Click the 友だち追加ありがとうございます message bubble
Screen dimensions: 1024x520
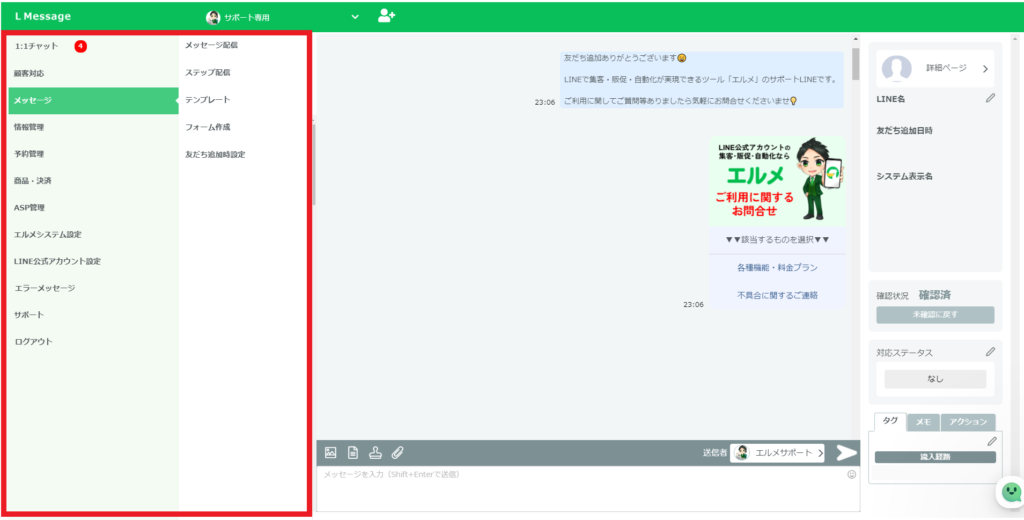tap(702, 80)
